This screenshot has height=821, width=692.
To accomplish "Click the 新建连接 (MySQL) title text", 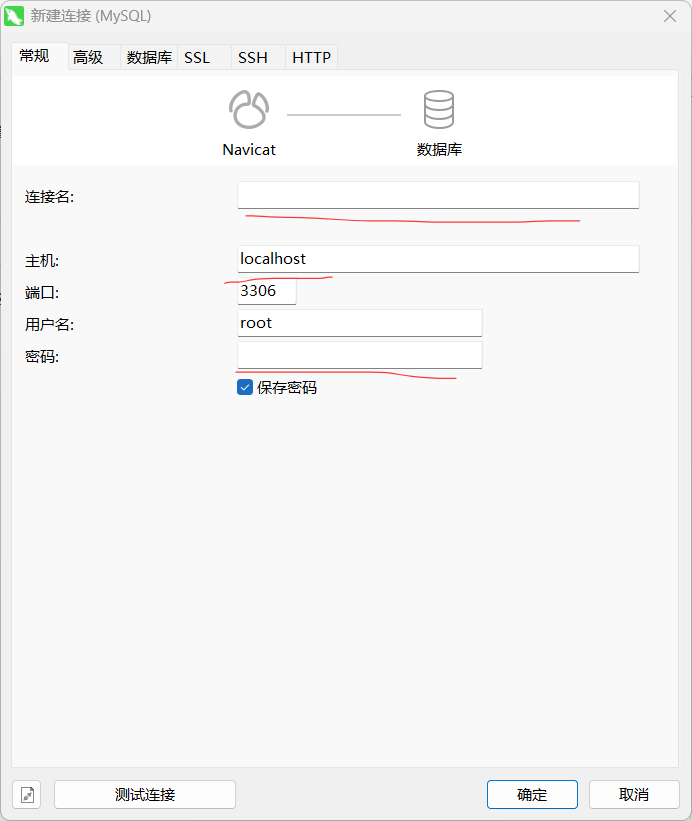I will click(91, 16).
